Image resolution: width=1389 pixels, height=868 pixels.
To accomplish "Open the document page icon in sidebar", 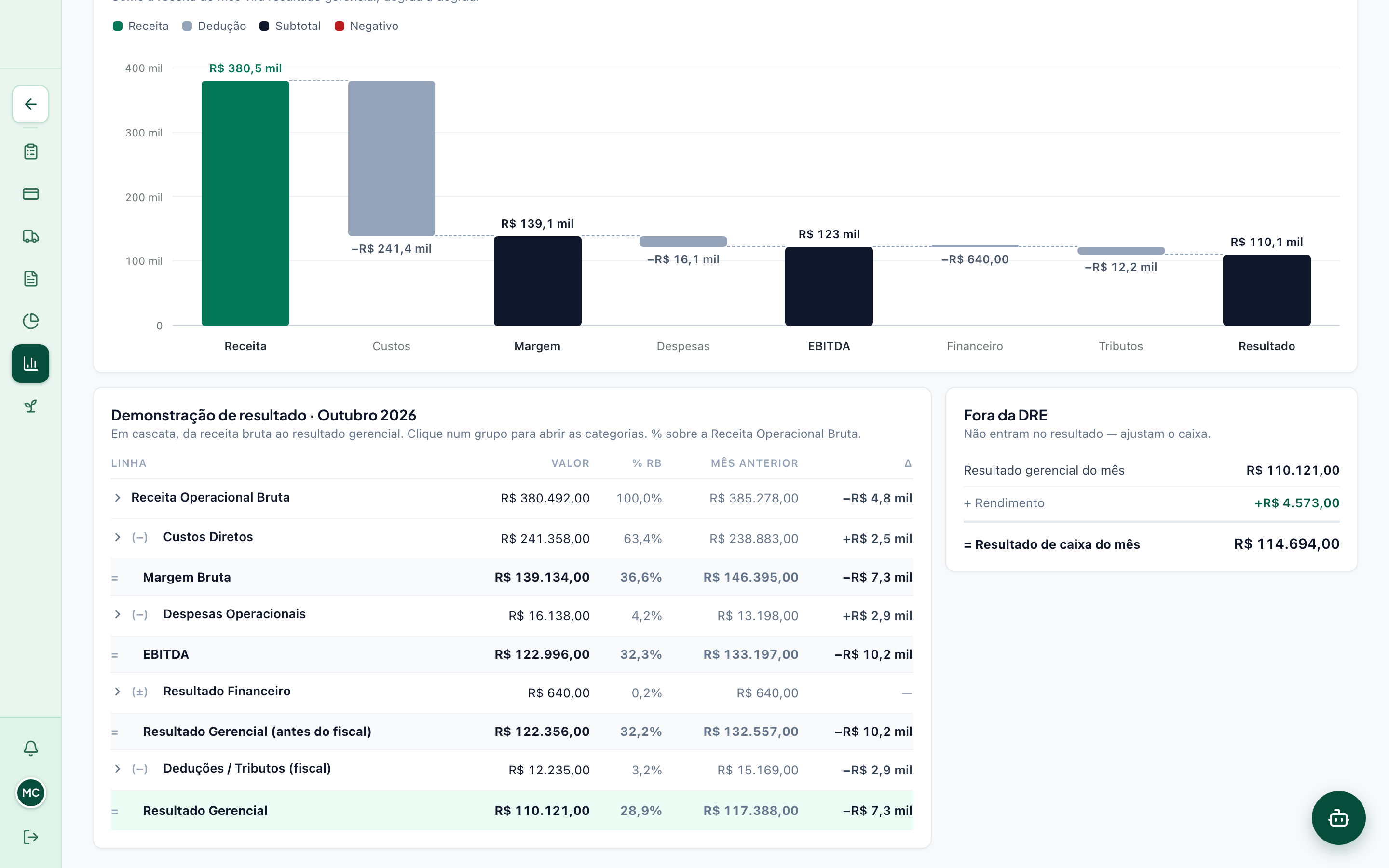I will (x=30, y=279).
